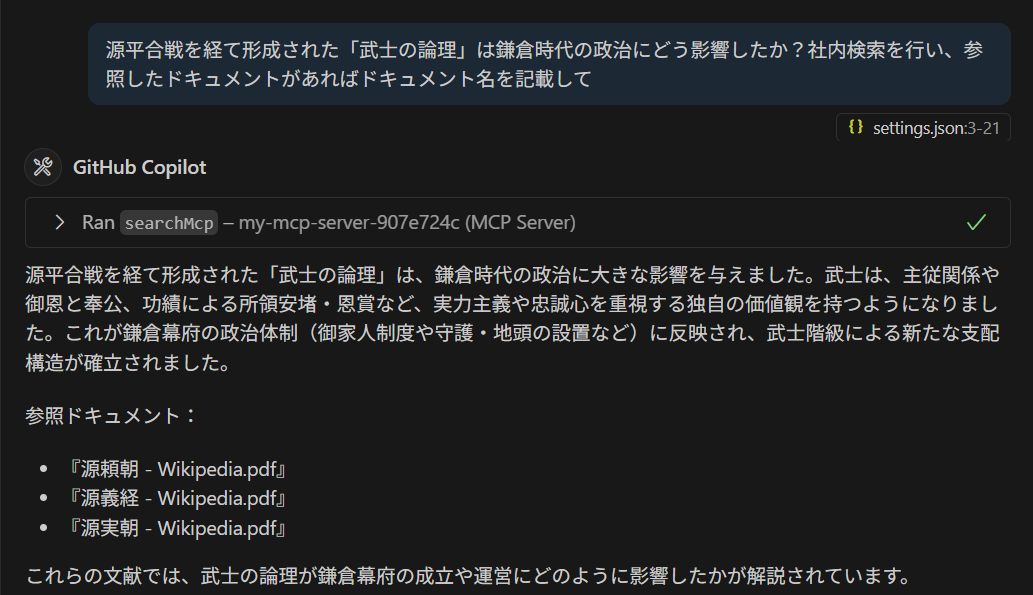Expand the Ran searchMcp tool call chevron

60,222
